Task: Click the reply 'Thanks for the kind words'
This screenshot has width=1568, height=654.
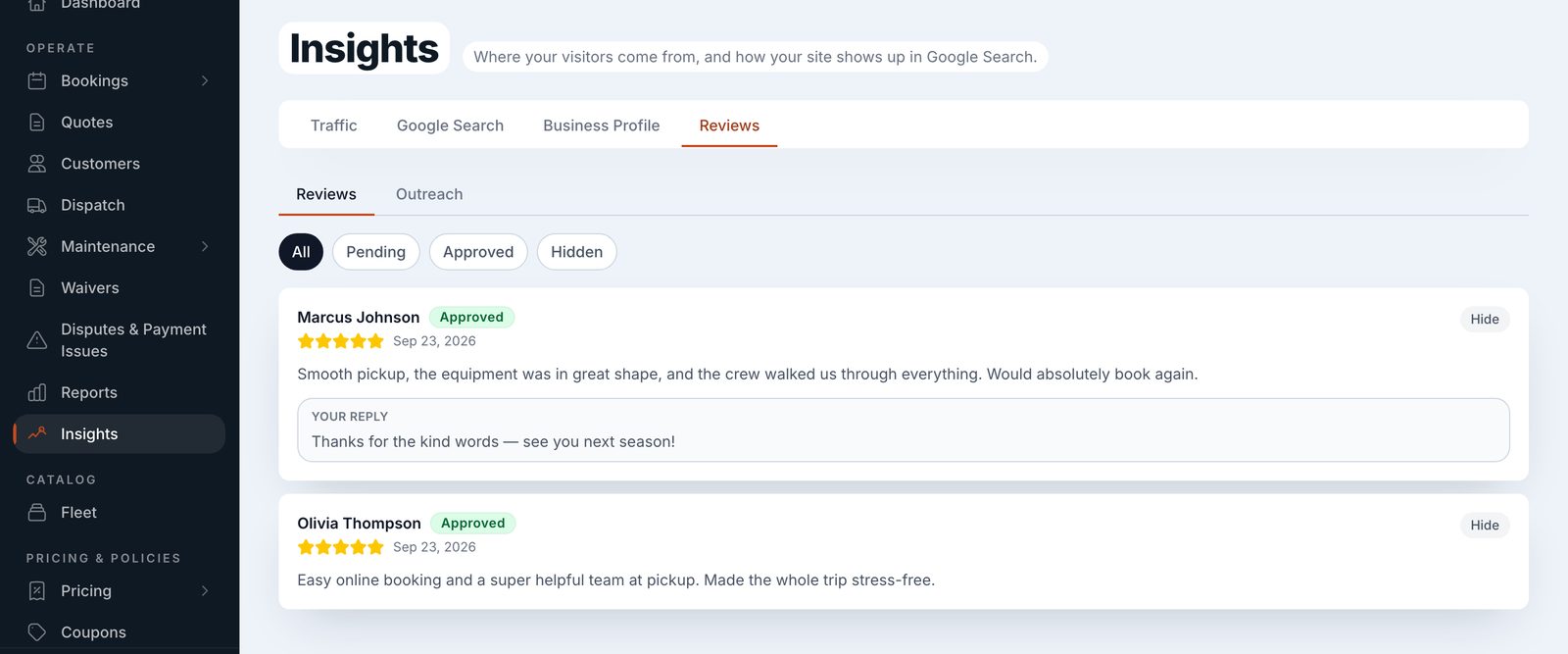Action: [493, 441]
